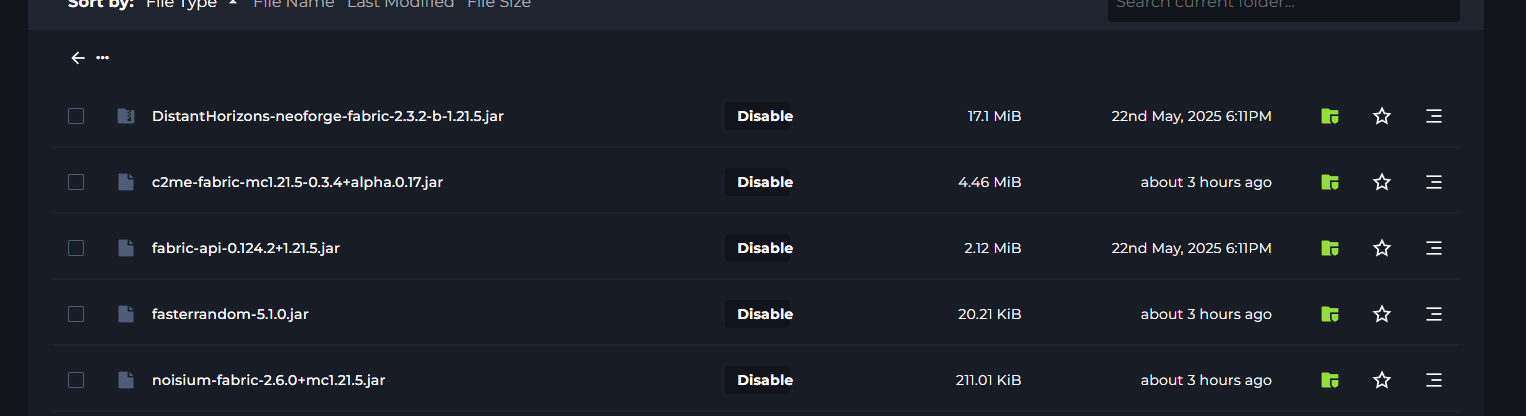Star the fasterrandom-5.1.0.jar file

tap(1382, 314)
